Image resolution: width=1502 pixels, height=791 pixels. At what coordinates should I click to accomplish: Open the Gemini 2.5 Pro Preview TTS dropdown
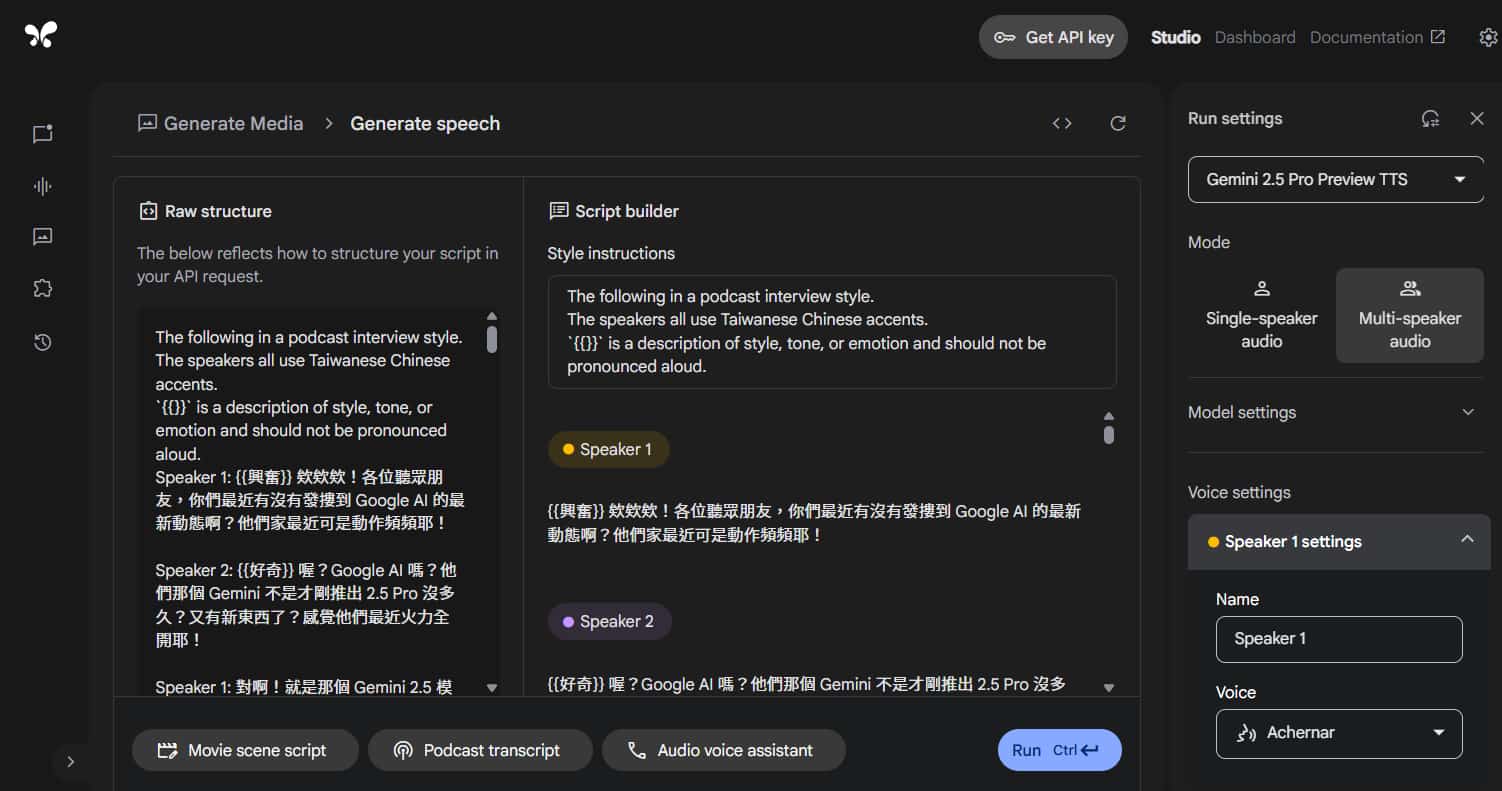[1335, 179]
